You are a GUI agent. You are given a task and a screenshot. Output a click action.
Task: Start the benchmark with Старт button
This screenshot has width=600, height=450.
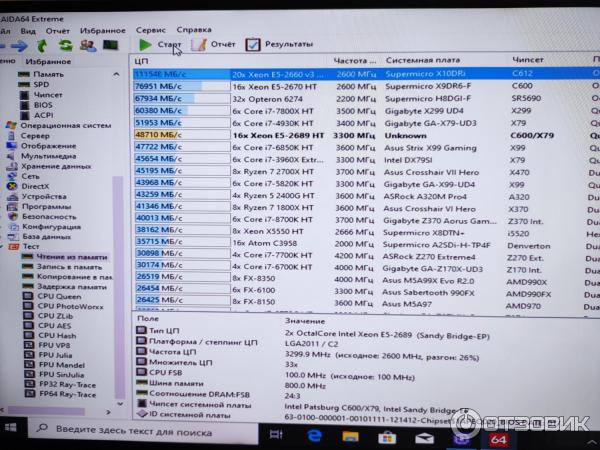(x=160, y=44)
